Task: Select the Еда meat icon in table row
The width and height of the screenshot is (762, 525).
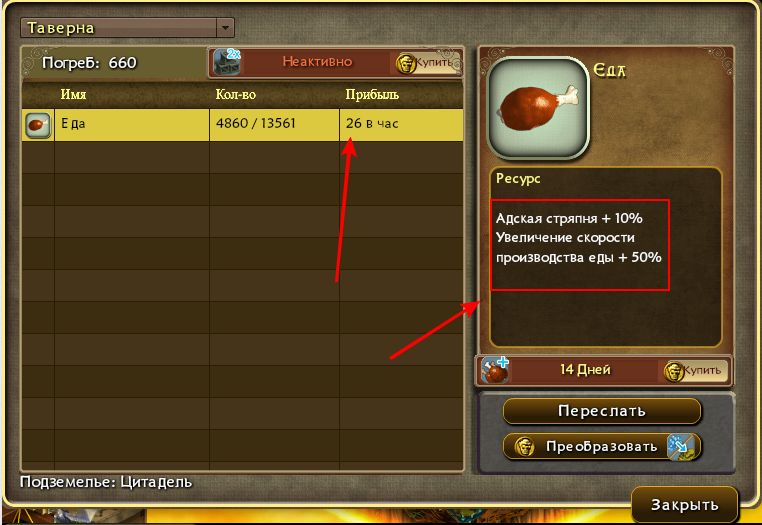Action: 38,125
